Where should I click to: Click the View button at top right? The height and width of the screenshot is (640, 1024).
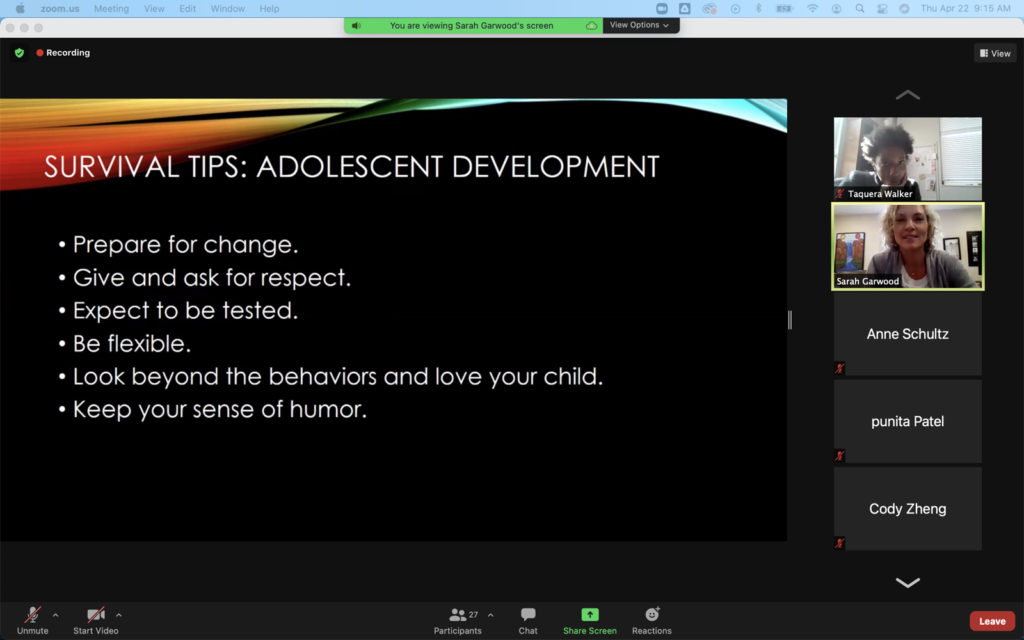(x=995, y=53)
